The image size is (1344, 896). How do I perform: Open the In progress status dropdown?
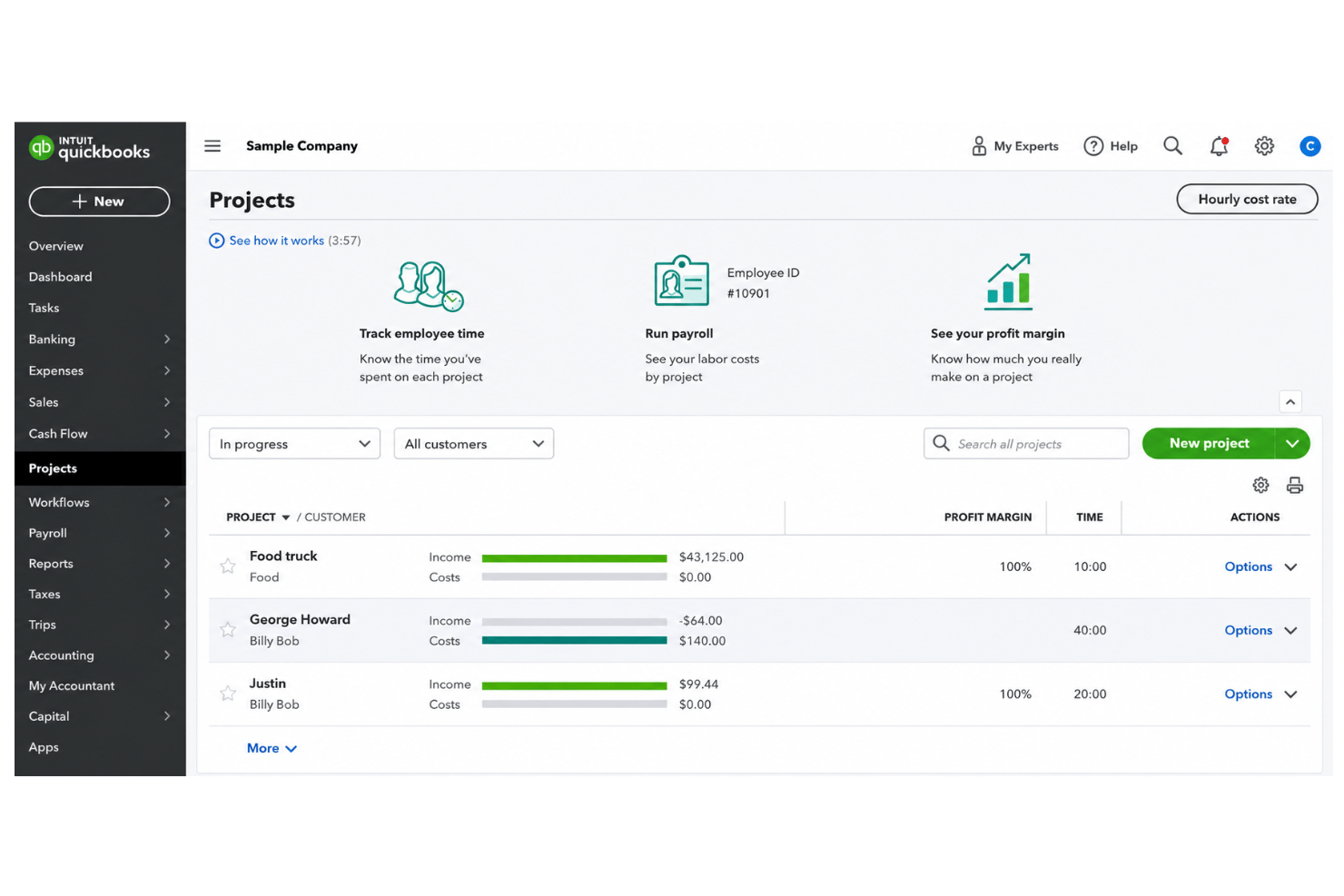[x=294, y=444]
